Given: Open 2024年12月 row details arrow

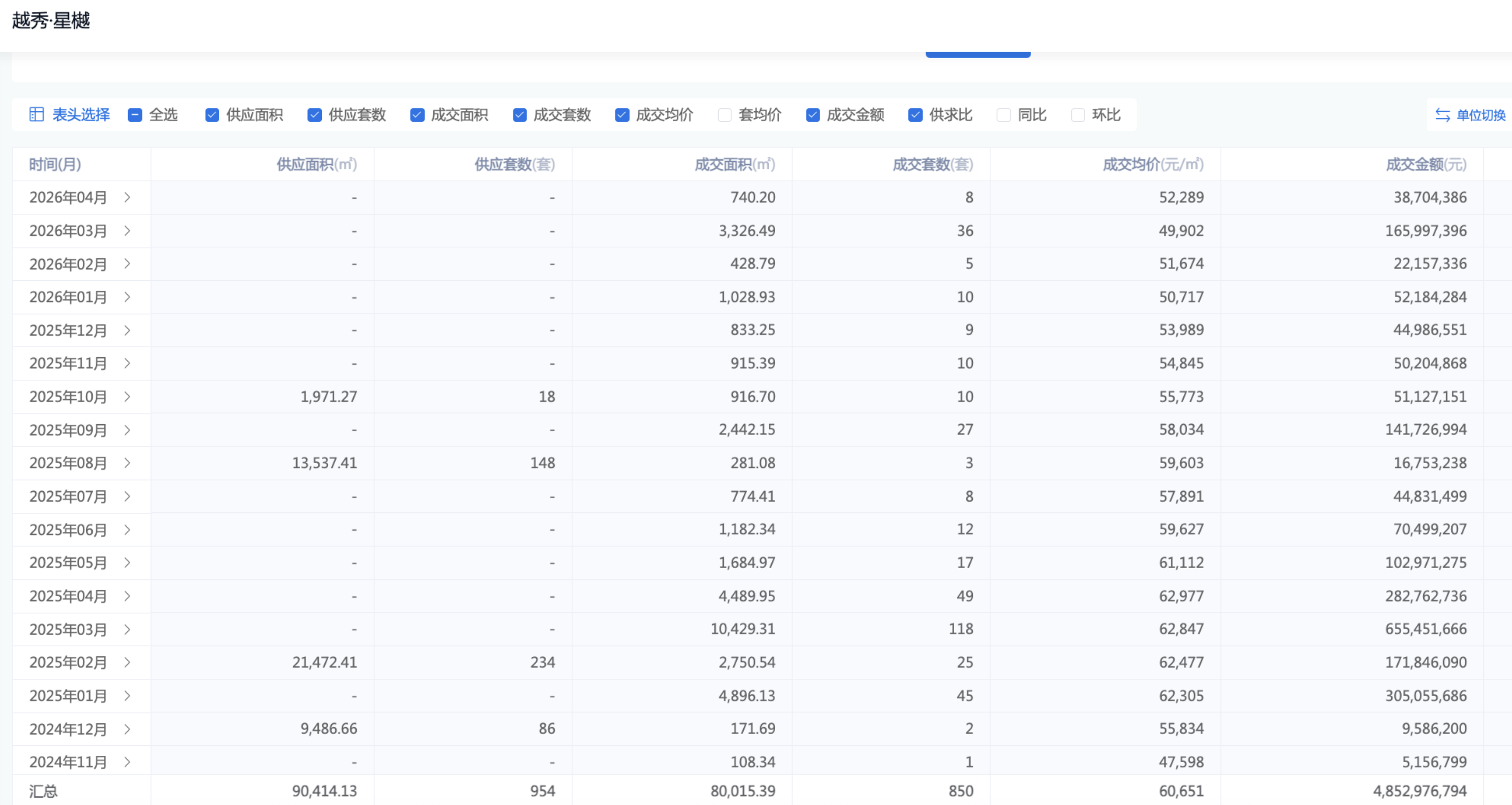Looking at the screenshot, I should pyautogui.click(x=127, y=729).
